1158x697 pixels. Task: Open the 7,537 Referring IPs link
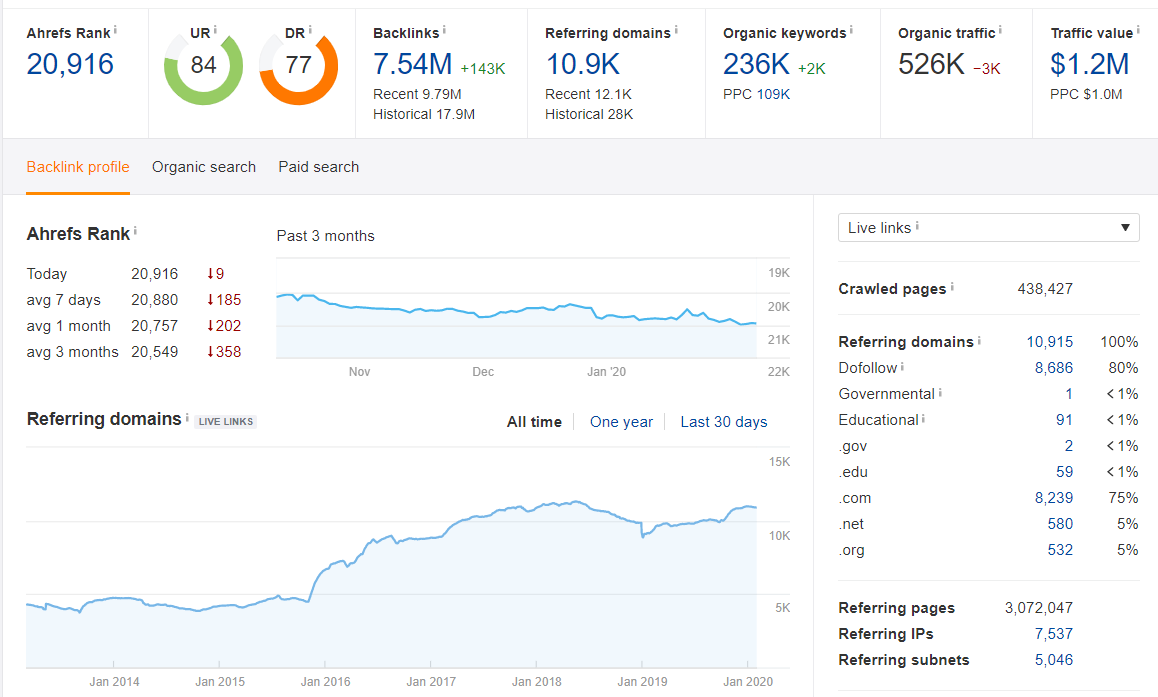click(x=1053, y=634)
